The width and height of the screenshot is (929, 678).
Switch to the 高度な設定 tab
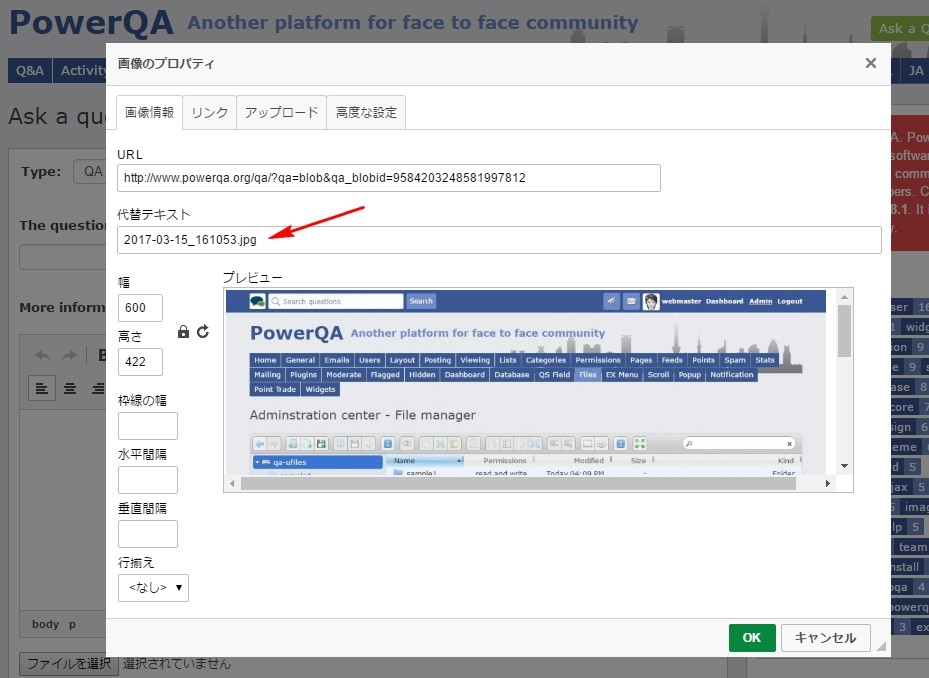pyautogui.click(x=366, y=112)
